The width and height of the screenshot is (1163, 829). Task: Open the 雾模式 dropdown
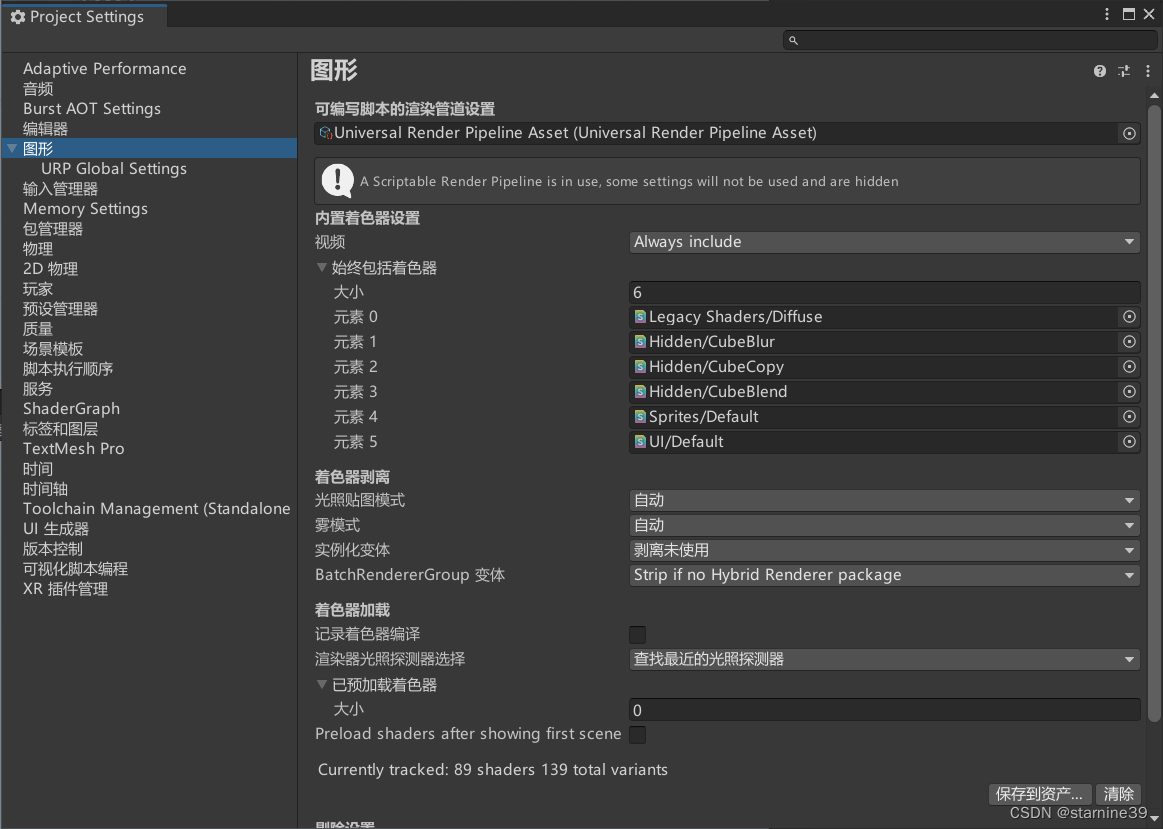click(x=884, y=526)
